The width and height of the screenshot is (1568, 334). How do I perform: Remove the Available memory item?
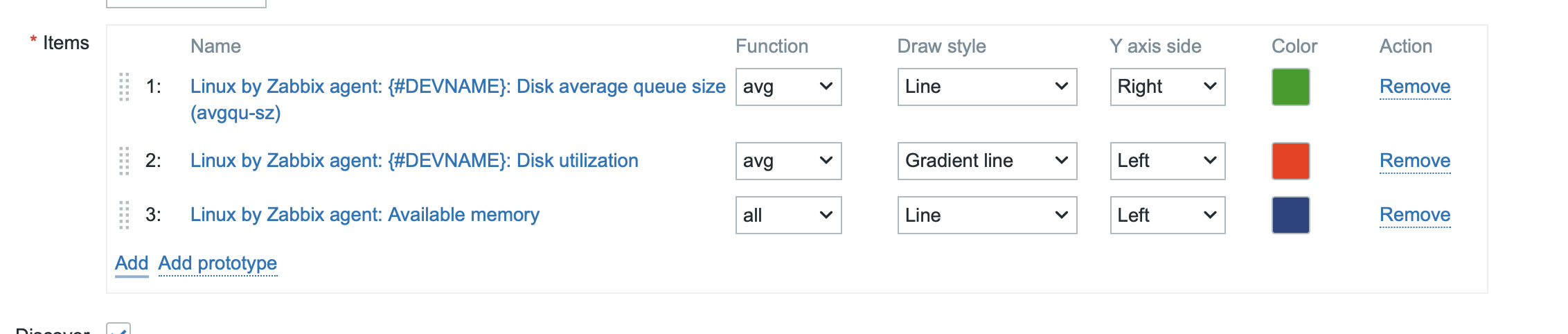pyautogui.click(x=1414, y=215)
